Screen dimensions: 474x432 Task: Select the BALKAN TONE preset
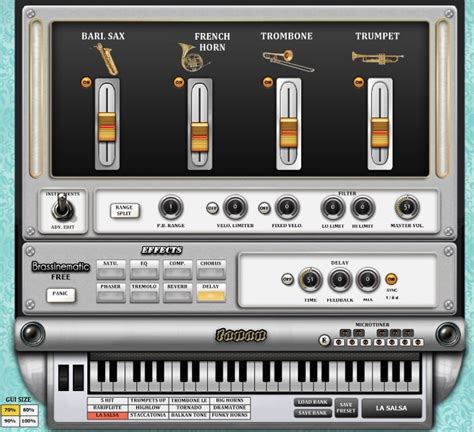(x=189, y=415)
